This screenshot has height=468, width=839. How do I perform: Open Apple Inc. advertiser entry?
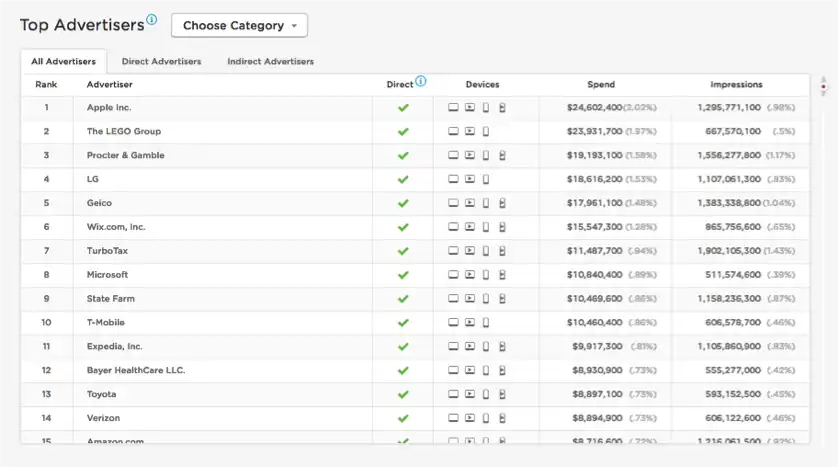coord(109,108)
